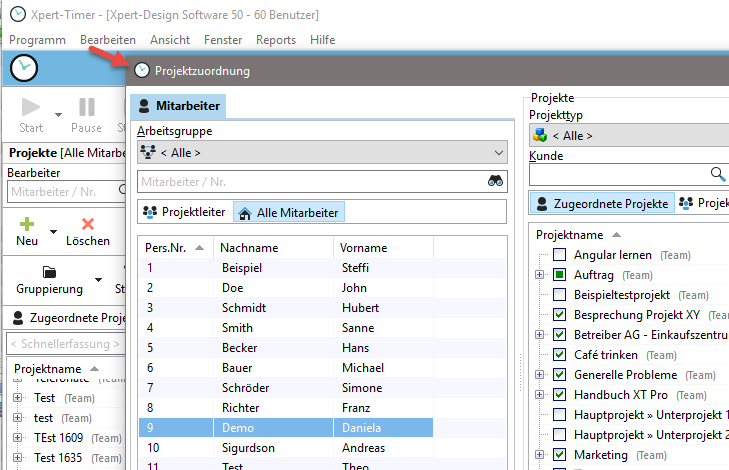729x470 pixels.
Task: Expand the Handbuch XT Pro tree node
Action: click(x=540, y=395)
